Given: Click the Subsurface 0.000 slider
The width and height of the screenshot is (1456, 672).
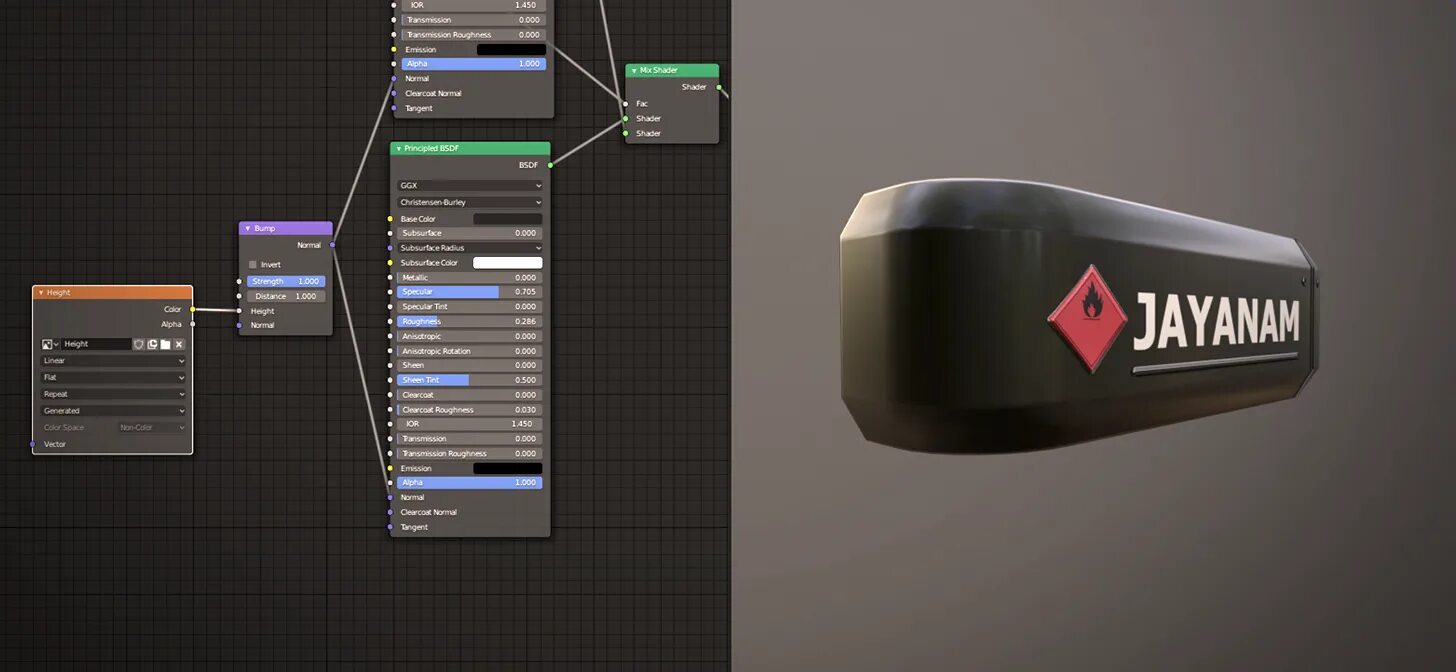Looking at the screenshot, I should pos(470,233).
